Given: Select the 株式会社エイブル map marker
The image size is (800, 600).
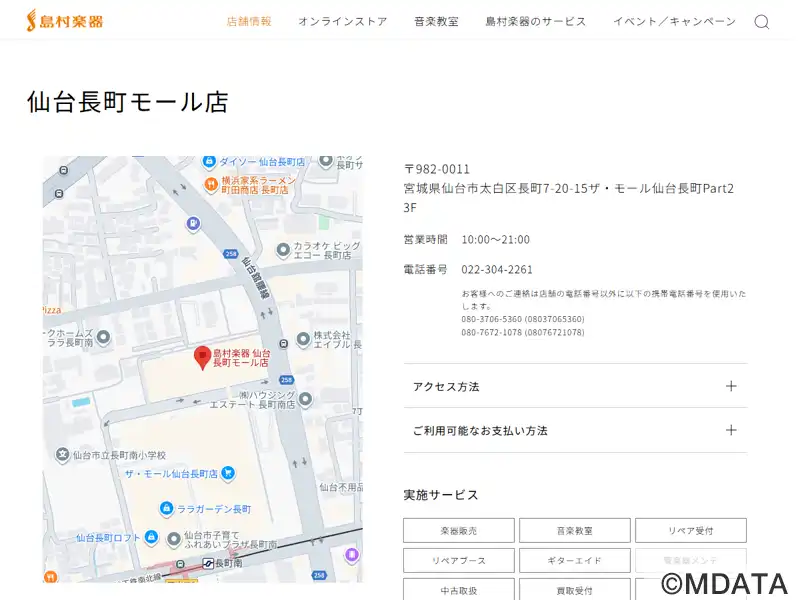Looking at the screenshot, I should point(303,339).
